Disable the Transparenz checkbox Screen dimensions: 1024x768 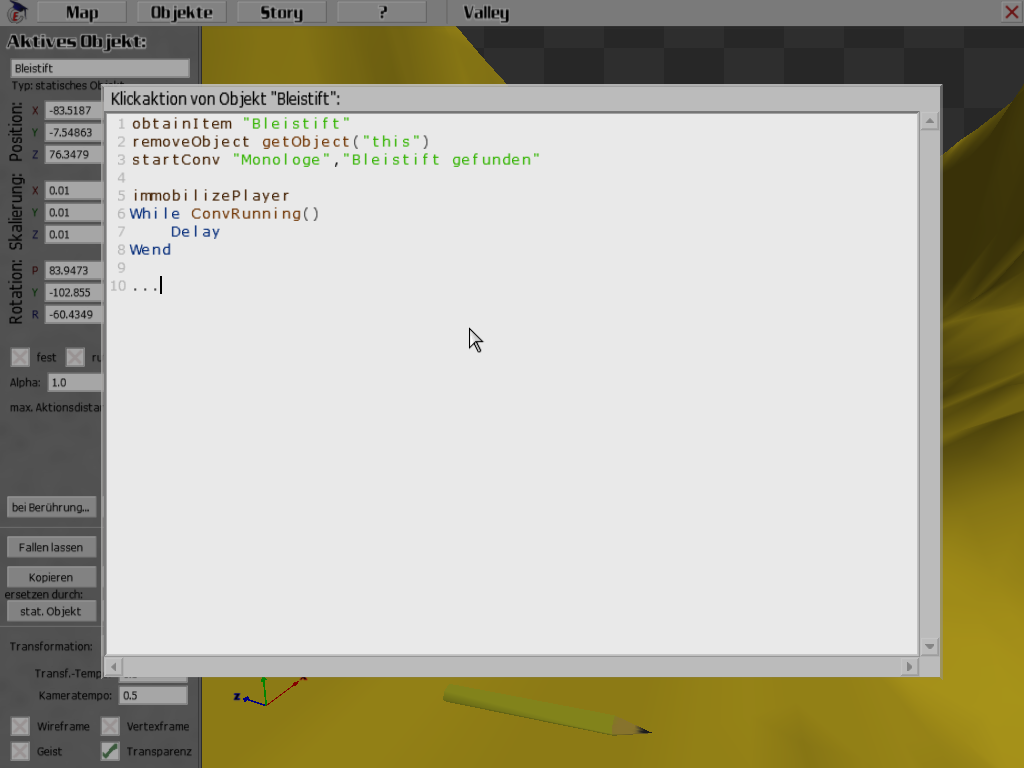pos(110,750)
